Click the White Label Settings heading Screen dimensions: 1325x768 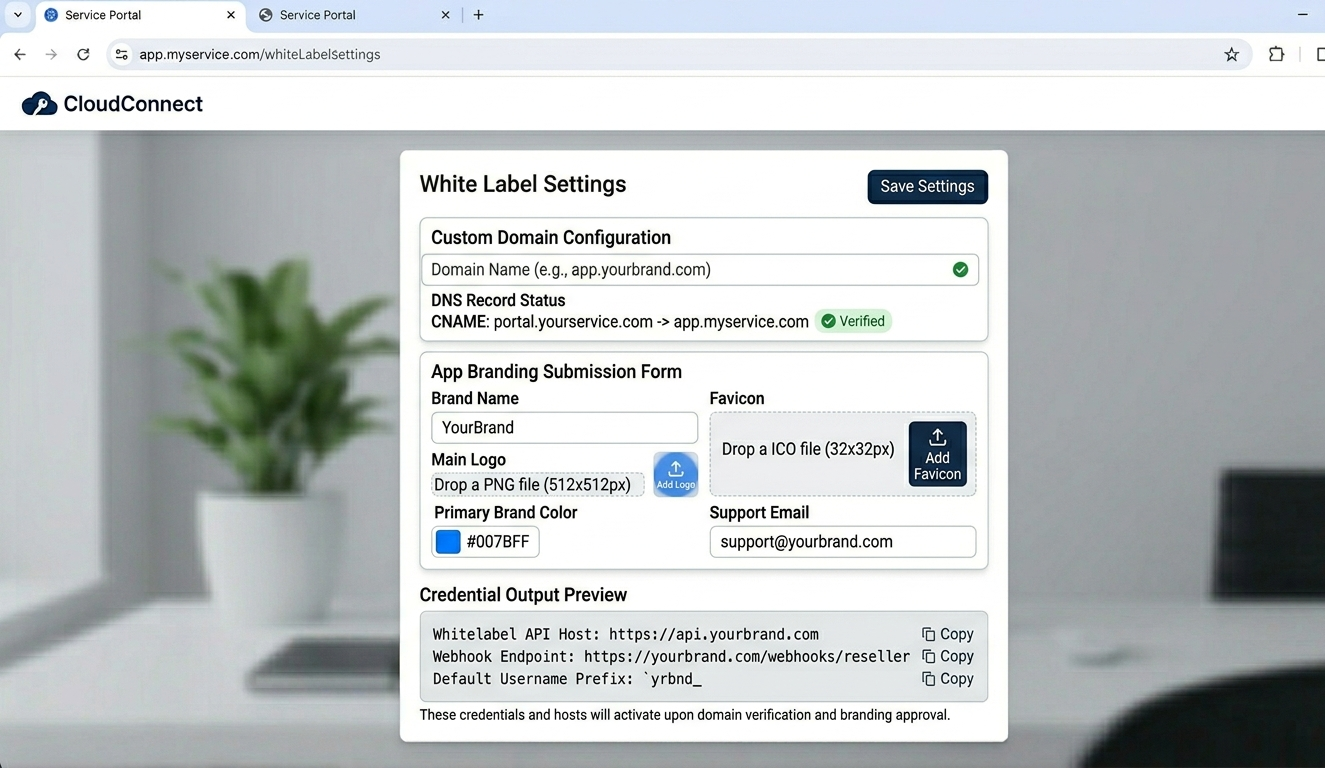[523, 184]
